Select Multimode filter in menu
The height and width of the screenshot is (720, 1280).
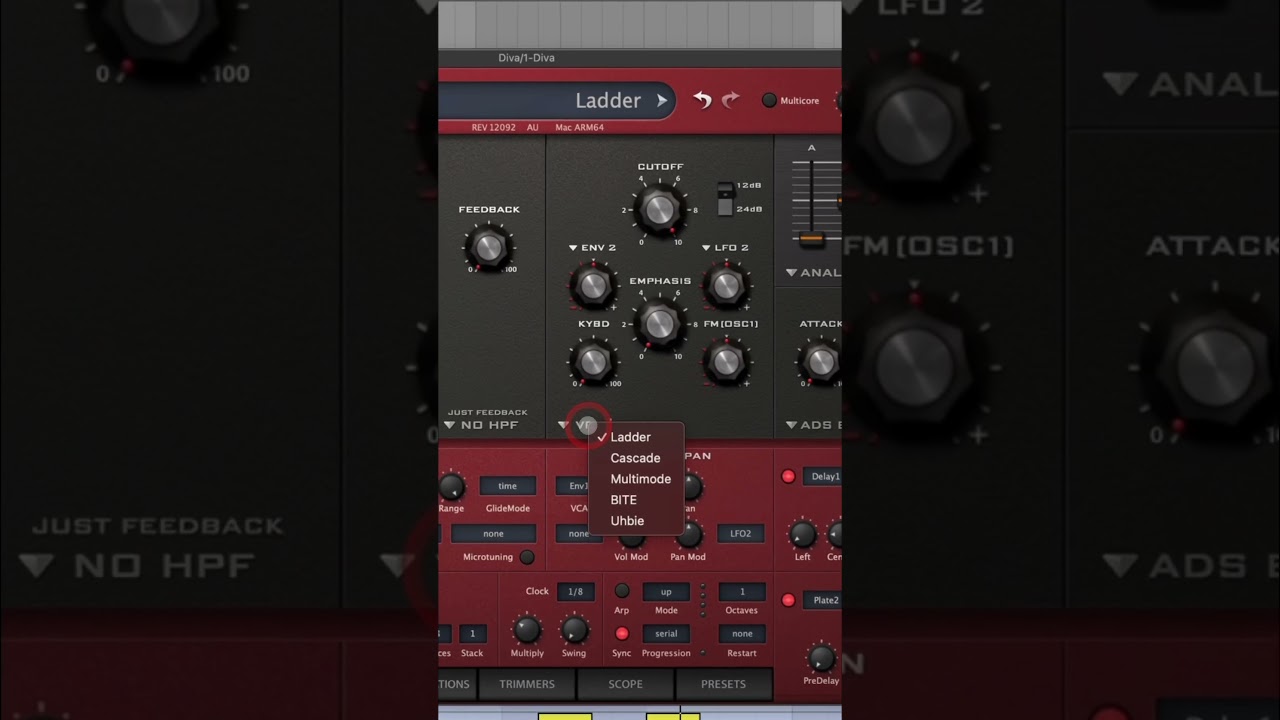pyautogui.click(x=636, y=479)
